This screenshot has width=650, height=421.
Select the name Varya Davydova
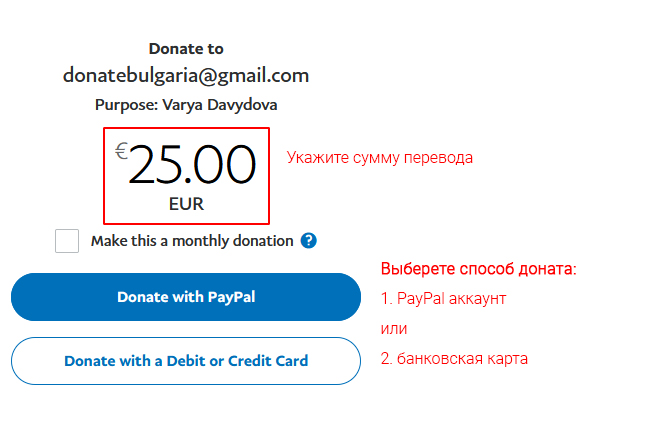point(220,105)
